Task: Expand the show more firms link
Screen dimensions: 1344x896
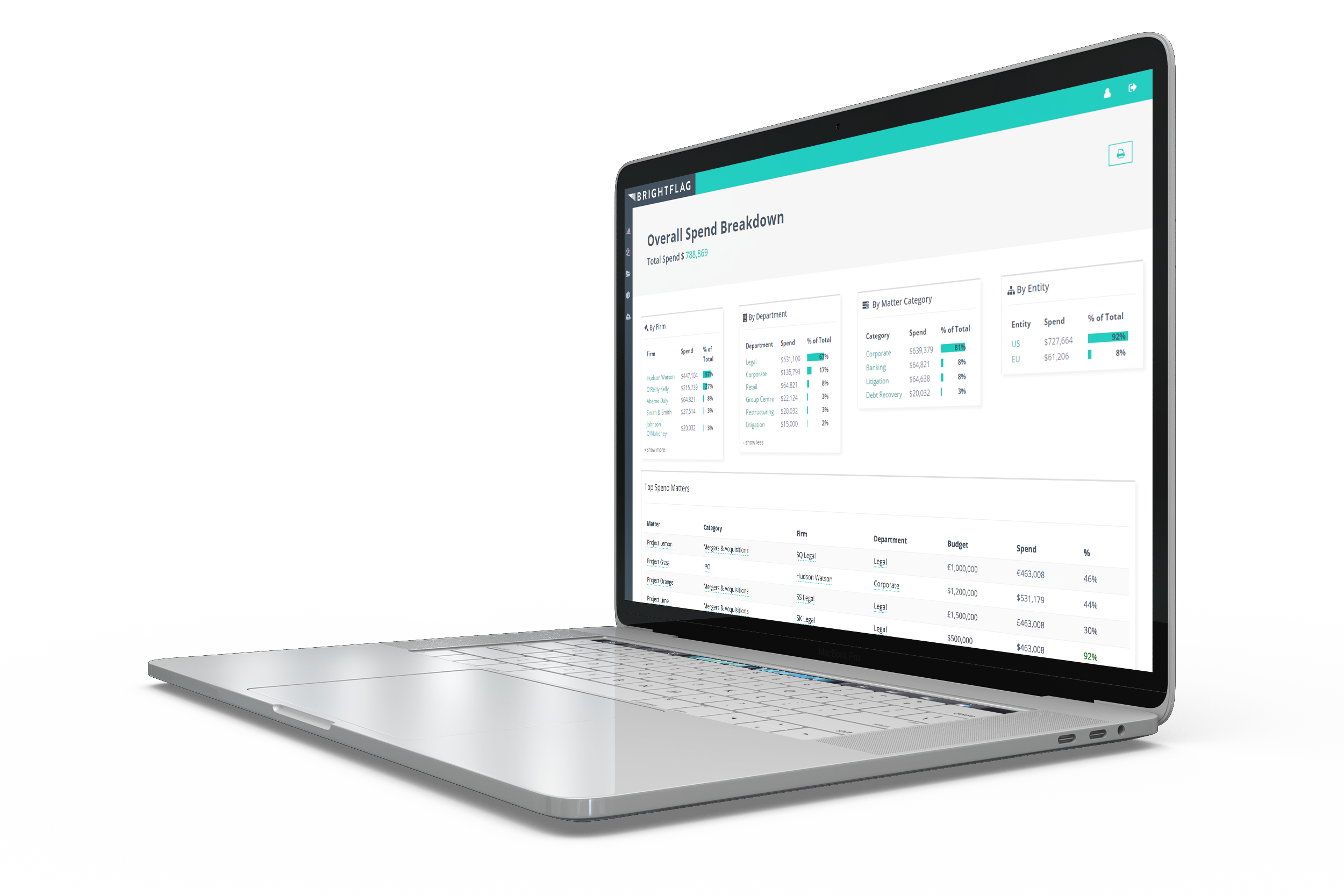Action: (x=655, y=450)
